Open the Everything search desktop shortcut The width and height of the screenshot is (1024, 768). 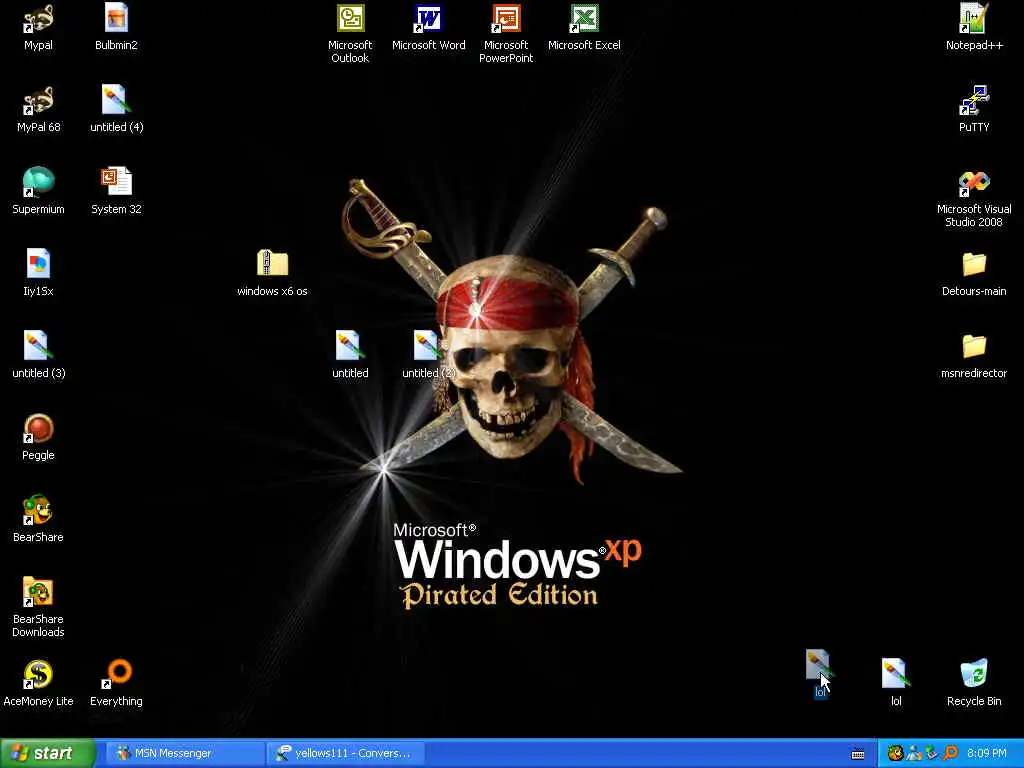point(116,683)
